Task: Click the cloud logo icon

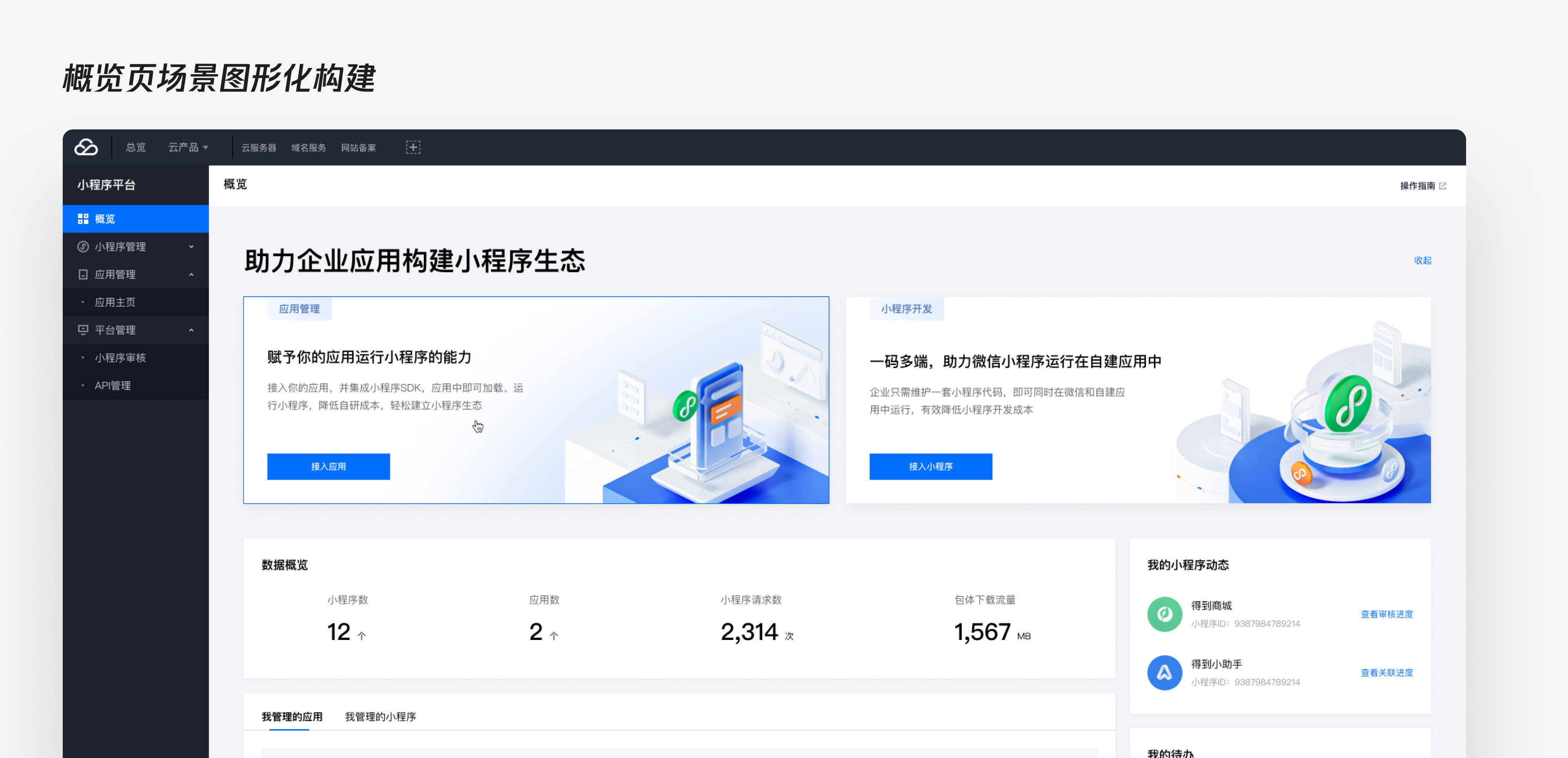Action: pos(86,147)
